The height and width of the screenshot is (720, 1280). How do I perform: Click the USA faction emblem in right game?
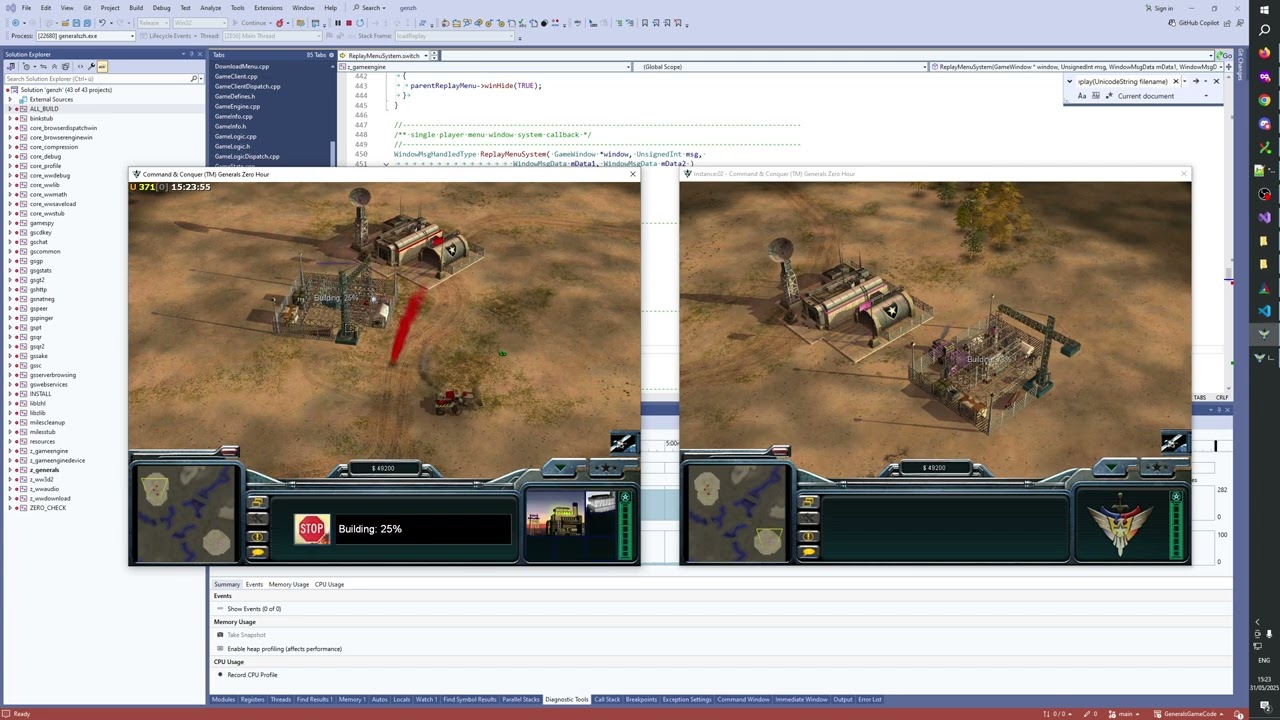coord(1120,525)
